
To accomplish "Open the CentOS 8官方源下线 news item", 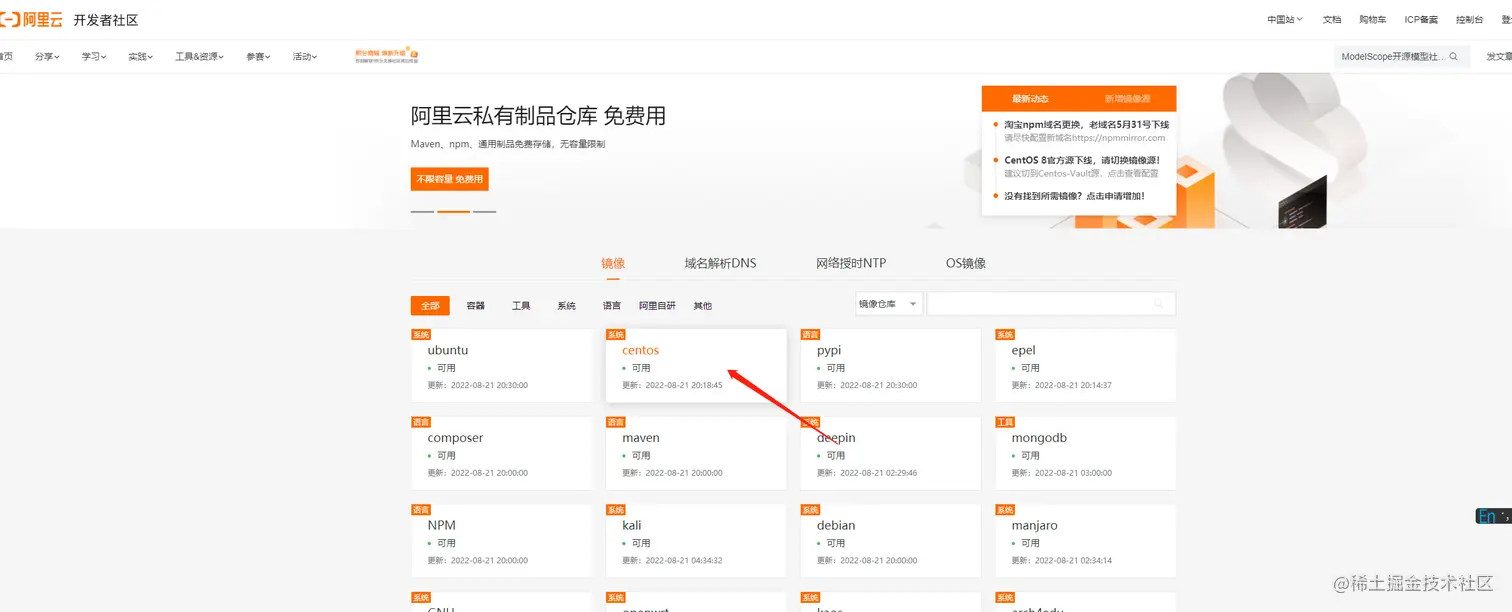I will 1083,160.
